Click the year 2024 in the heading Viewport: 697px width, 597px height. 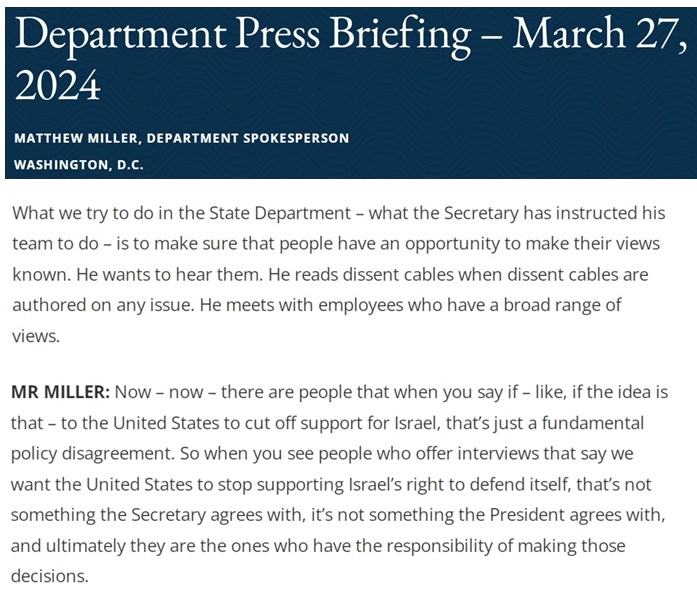tap(57, 85)
